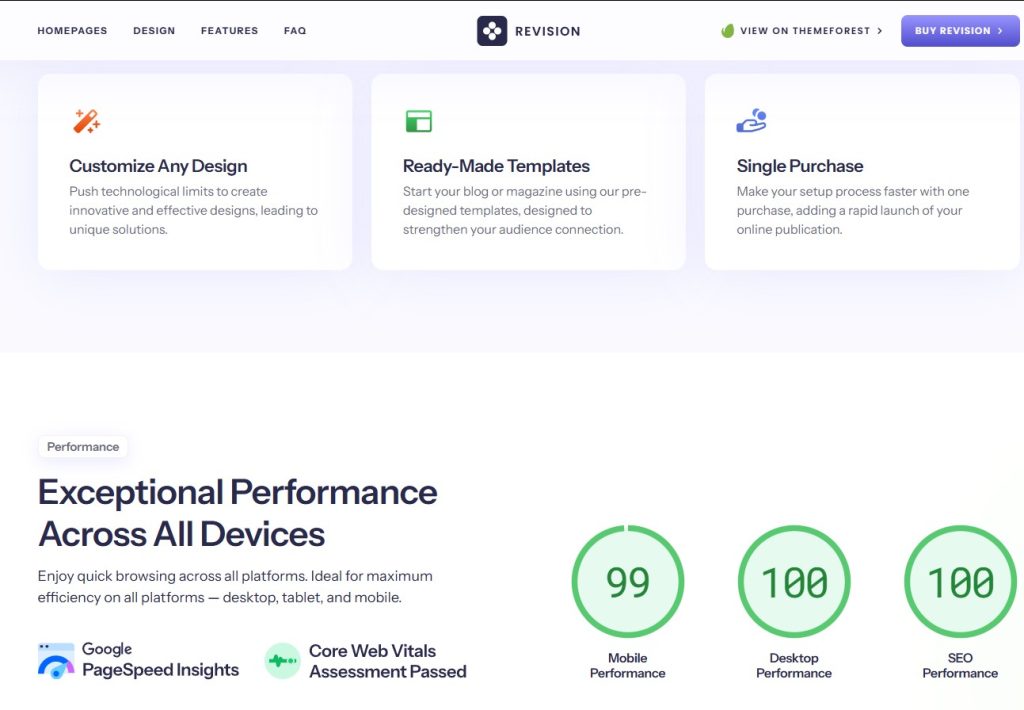Viewport: 1024px width, 710px height.
Task: Click the coin-in-hand icon above Single Purchase
Action: (752, 120)
